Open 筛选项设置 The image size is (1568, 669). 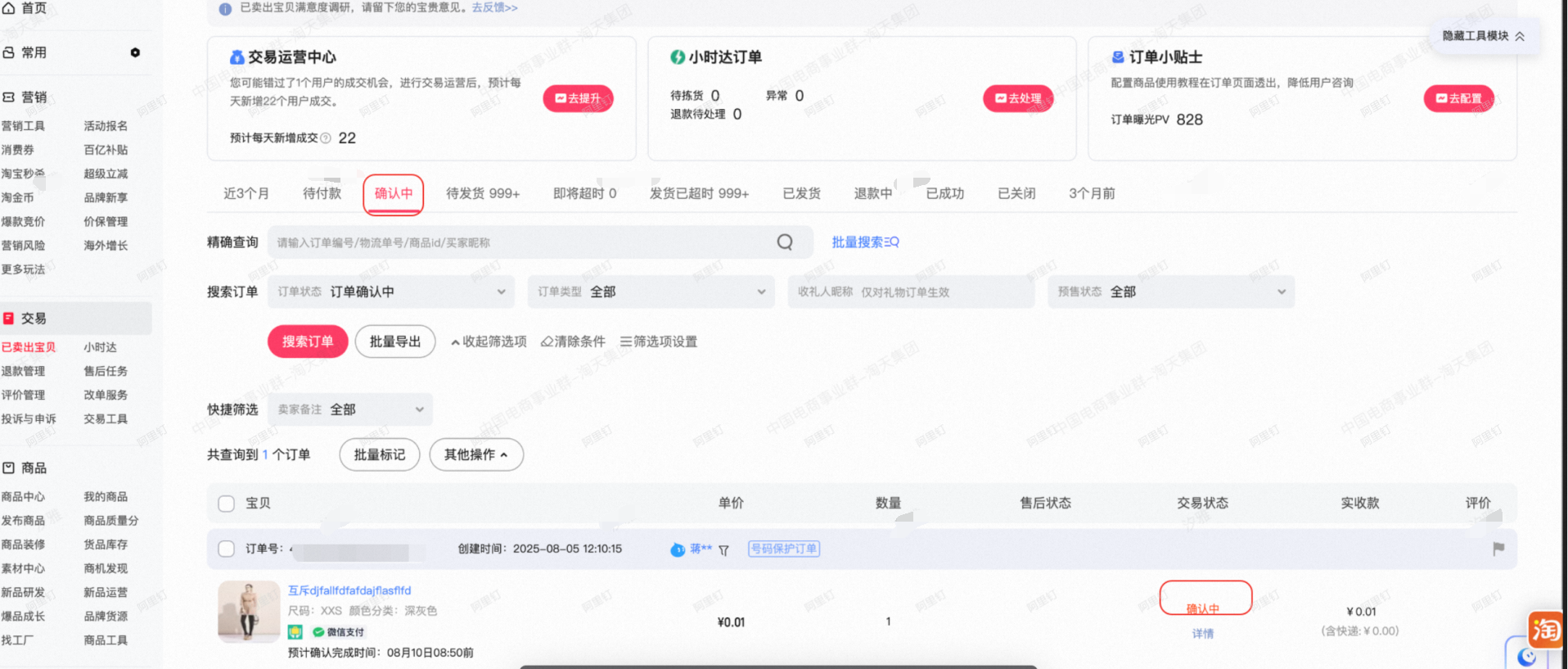click(659, 341)
